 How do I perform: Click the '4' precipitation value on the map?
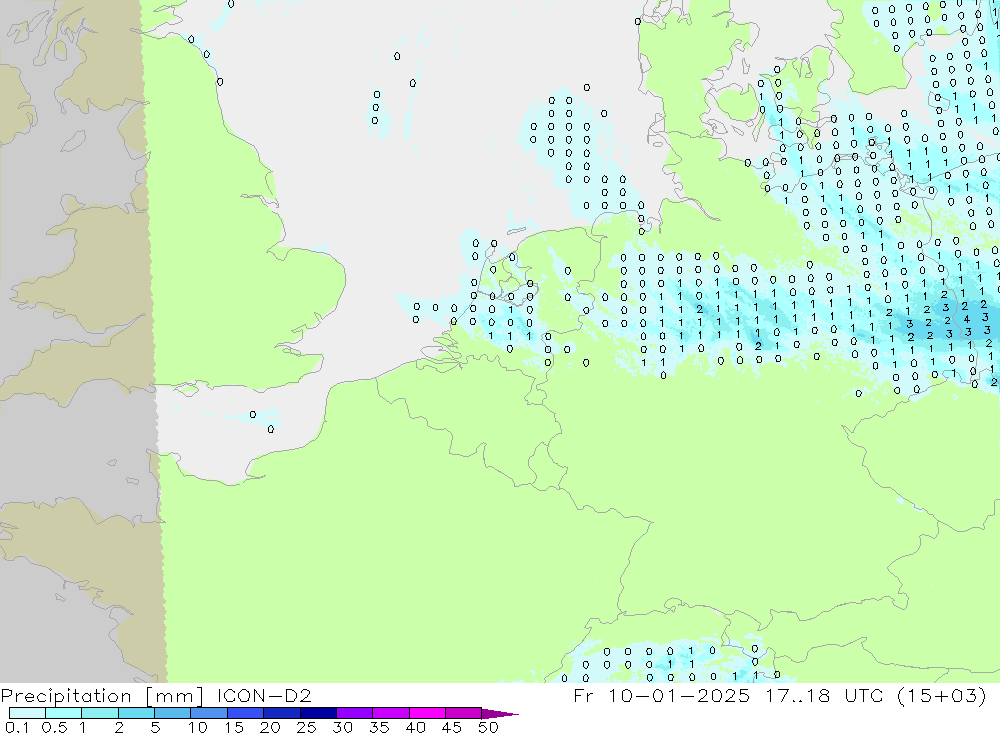(x=967, y=319)
